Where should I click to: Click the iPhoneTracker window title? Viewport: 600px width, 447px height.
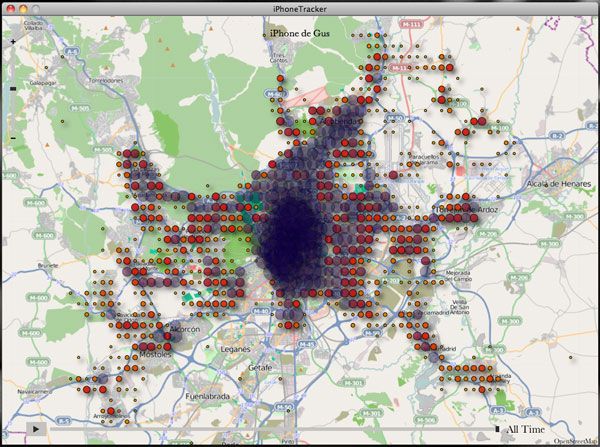(x=300, y=9)
